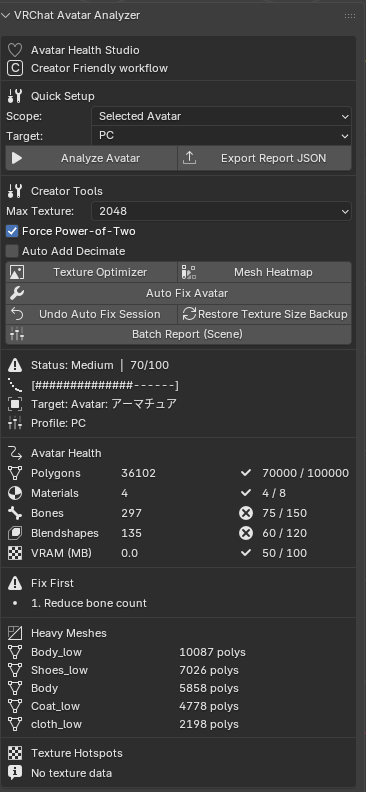Enable the Auto Add Decimate checkbox
366x792 pixels.
point(12,251)
